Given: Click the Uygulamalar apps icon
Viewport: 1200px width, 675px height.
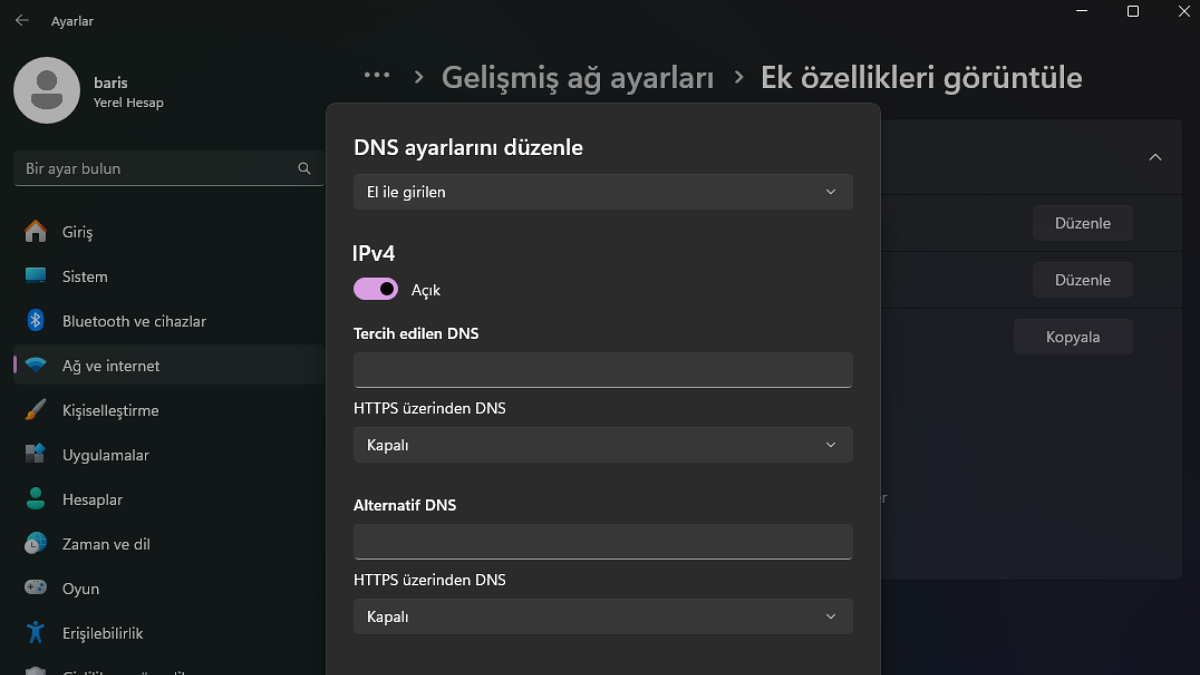Looking at the screenshot, I should click(x=33, y=454).
